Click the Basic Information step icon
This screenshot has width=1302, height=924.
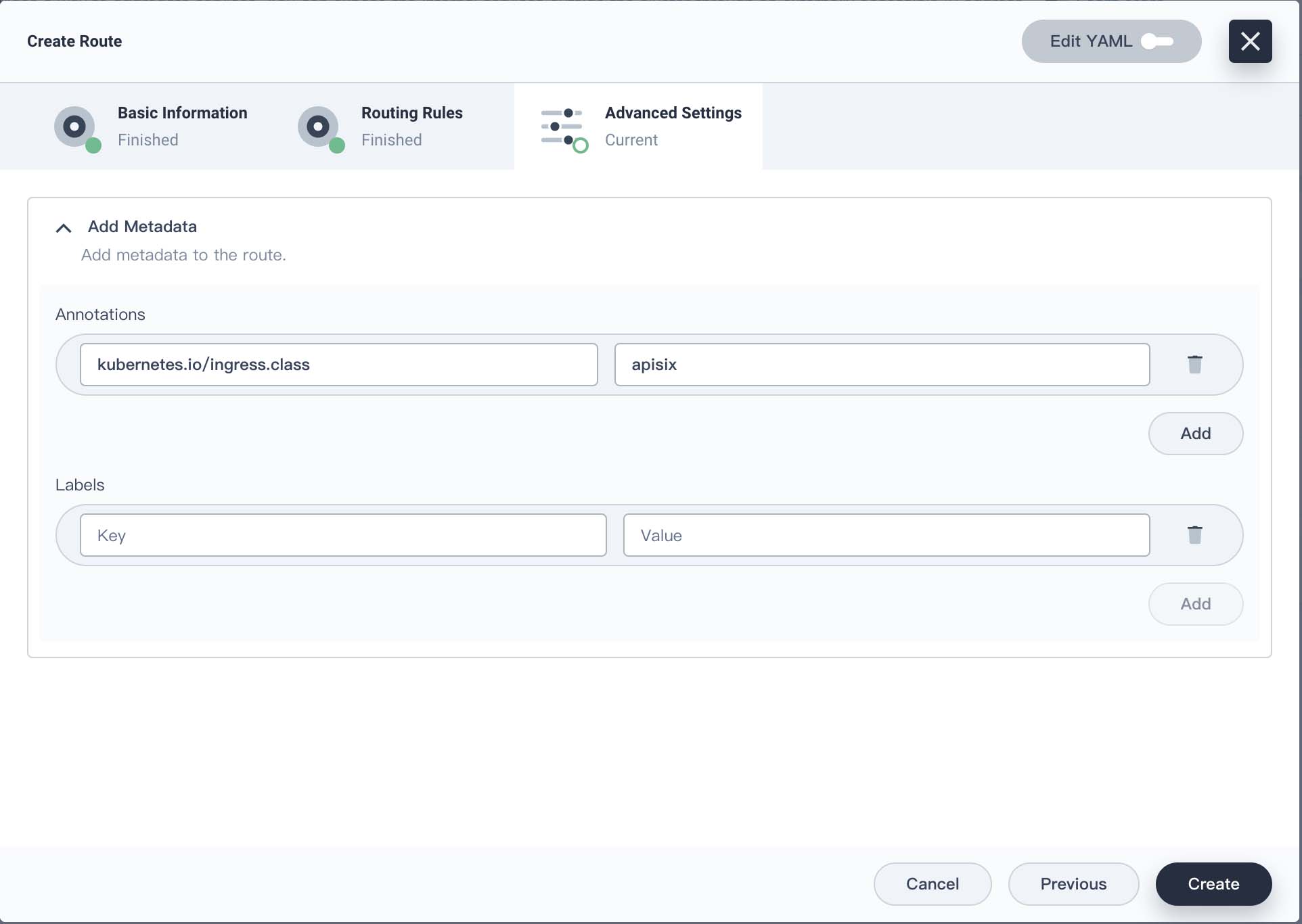[77, 129]
